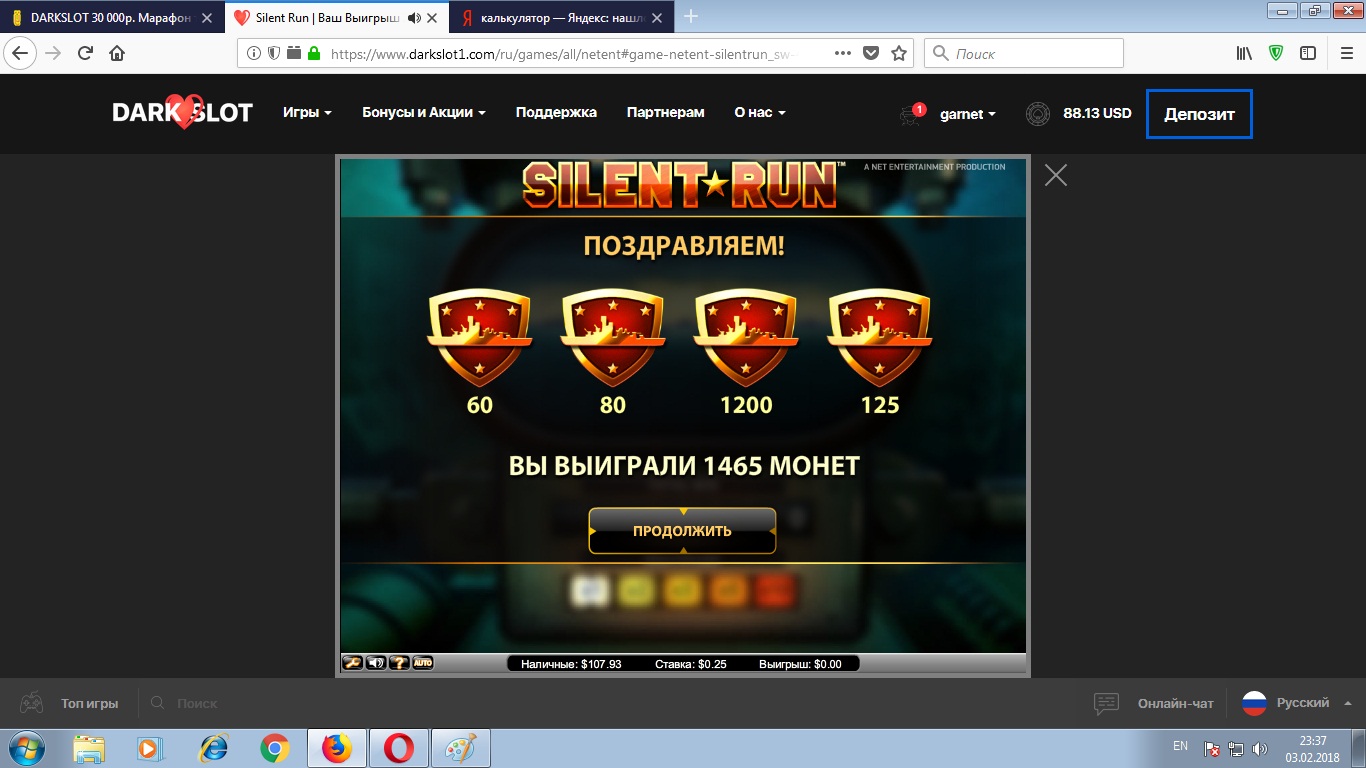Click the Депозит deposit button
The width and height of the screenshot is (1366, 768).
(1199, 114)
